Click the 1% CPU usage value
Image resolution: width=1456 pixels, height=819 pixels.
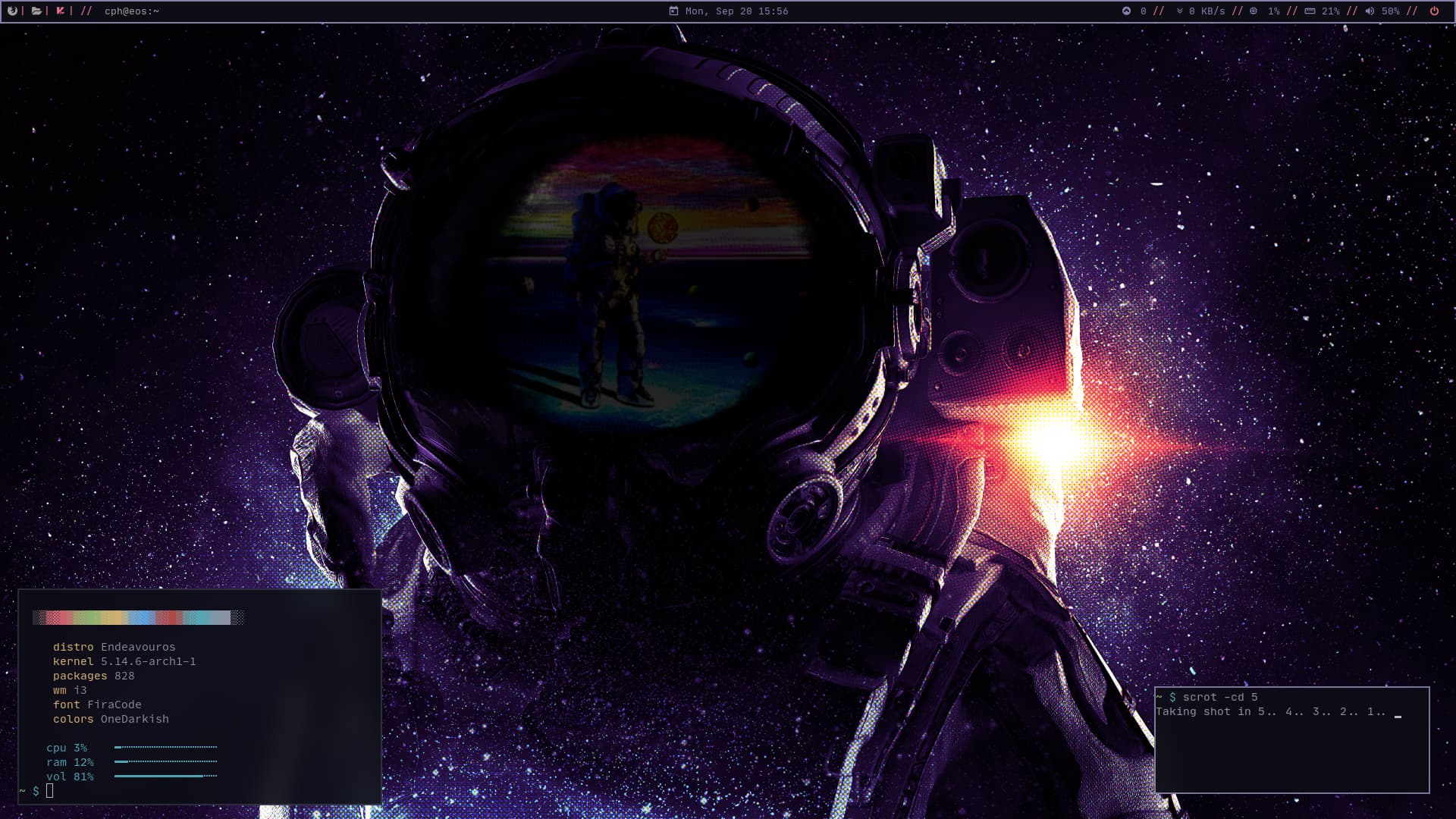coord(1274,11)
